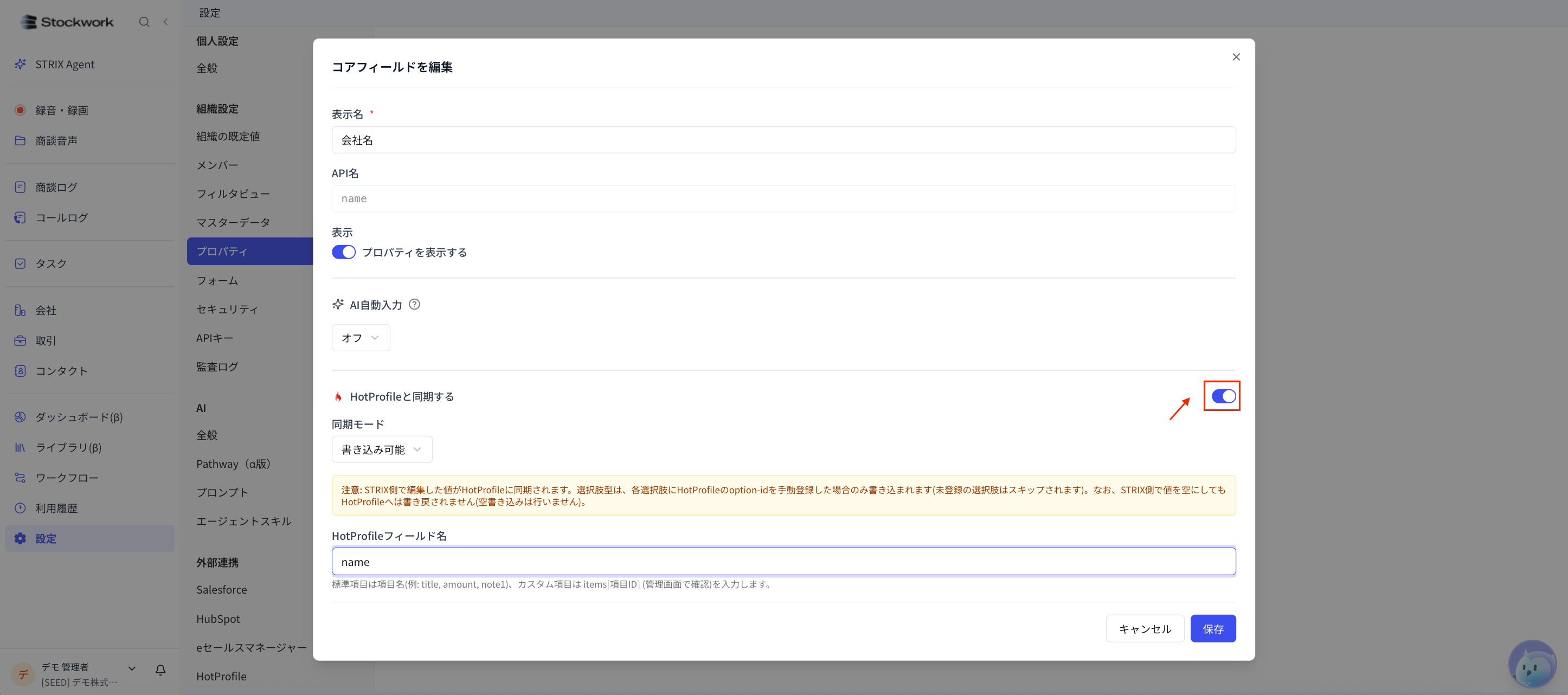Click the AI自動入力 help question icon

point(415,304)
